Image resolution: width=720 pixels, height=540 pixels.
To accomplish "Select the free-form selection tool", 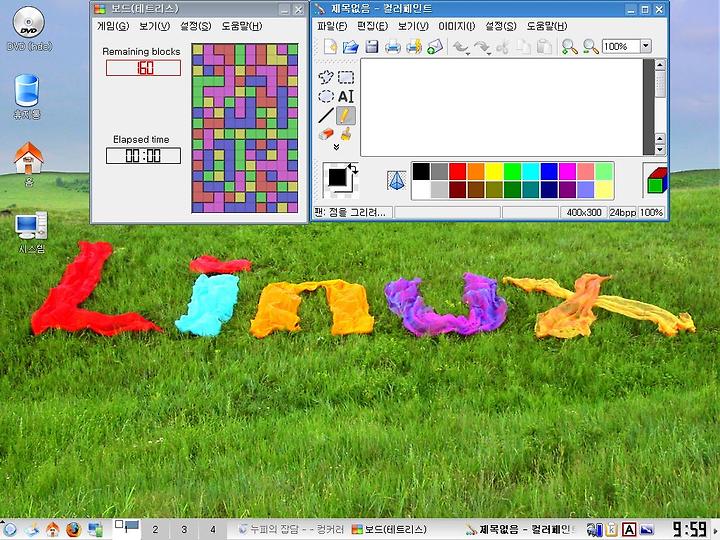I will (x=326, y=77).
